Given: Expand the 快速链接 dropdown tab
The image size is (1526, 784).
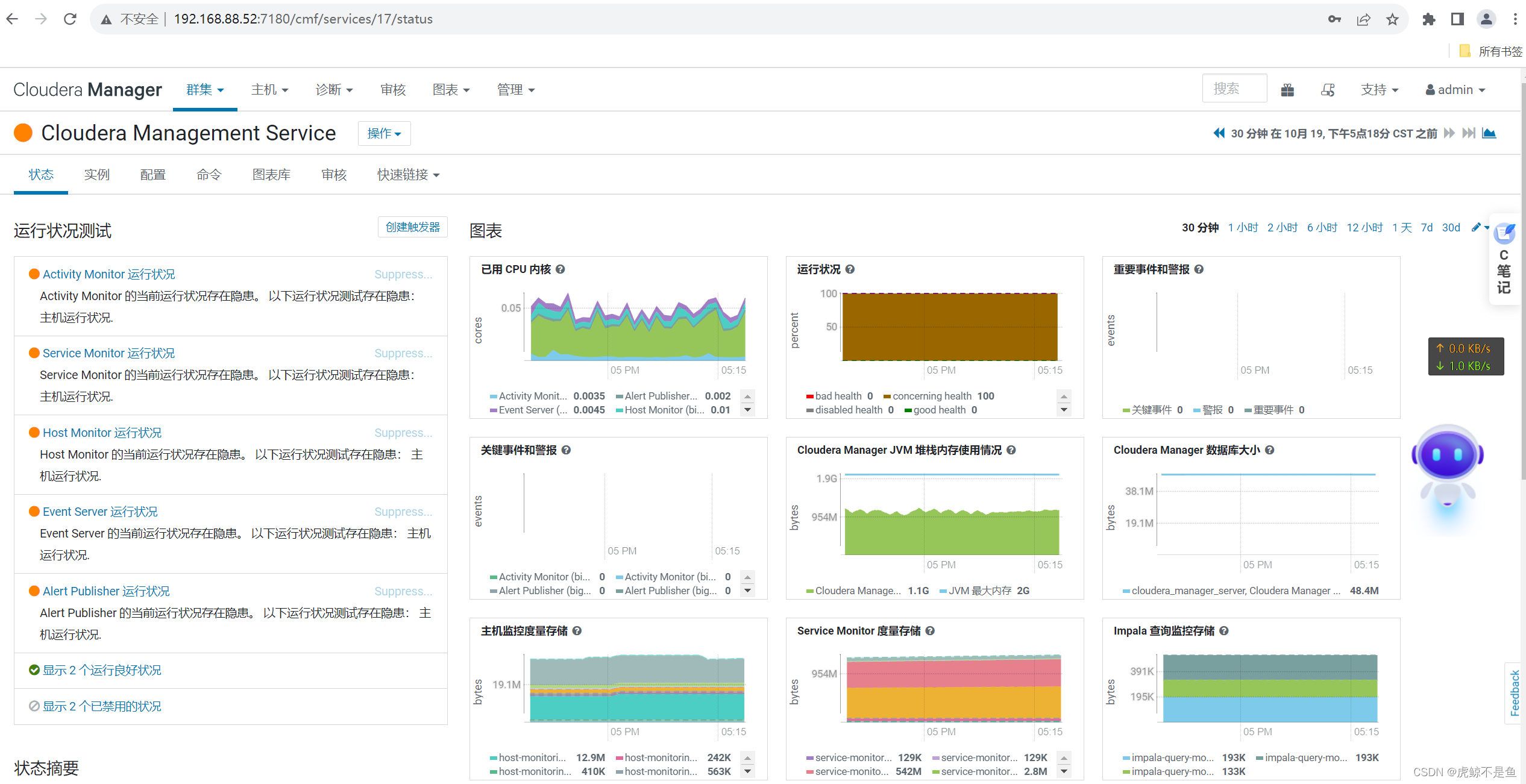Looking at the screenshot, I should [408, 175].
